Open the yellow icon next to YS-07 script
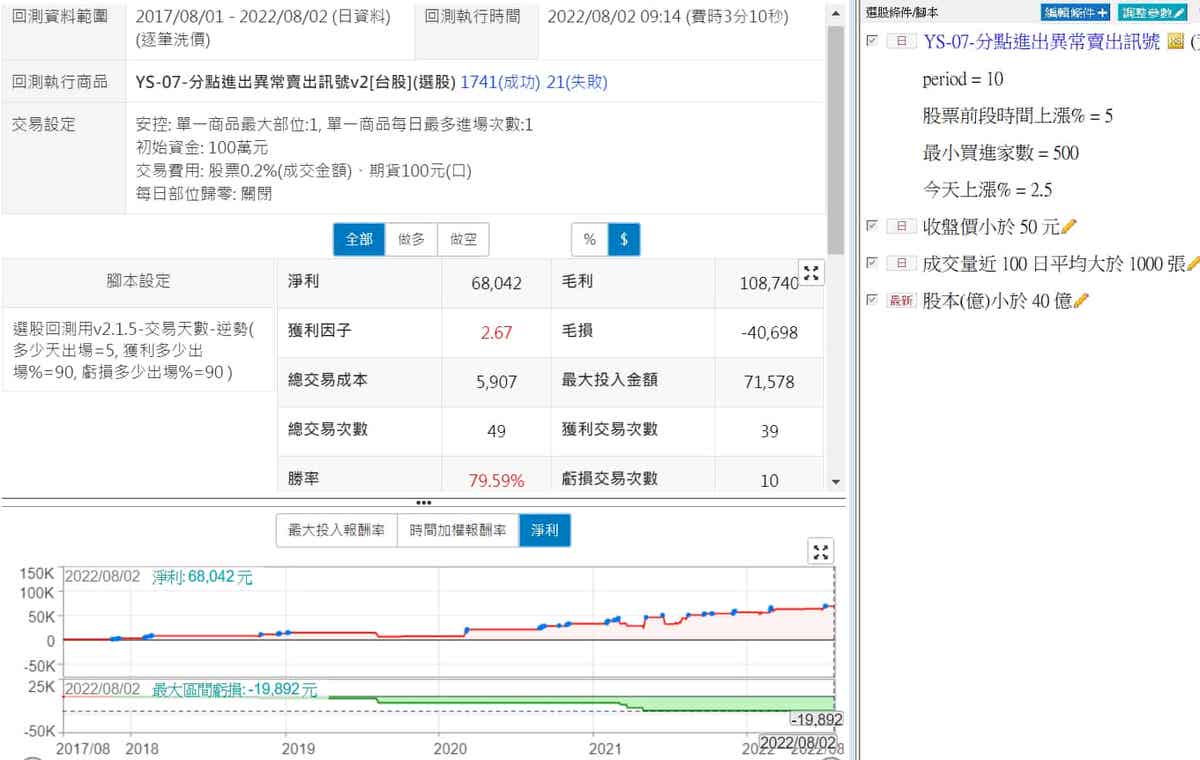 (1175, 42)
